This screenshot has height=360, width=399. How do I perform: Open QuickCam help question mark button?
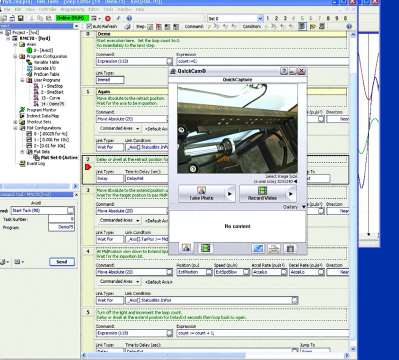click(284, 71)
